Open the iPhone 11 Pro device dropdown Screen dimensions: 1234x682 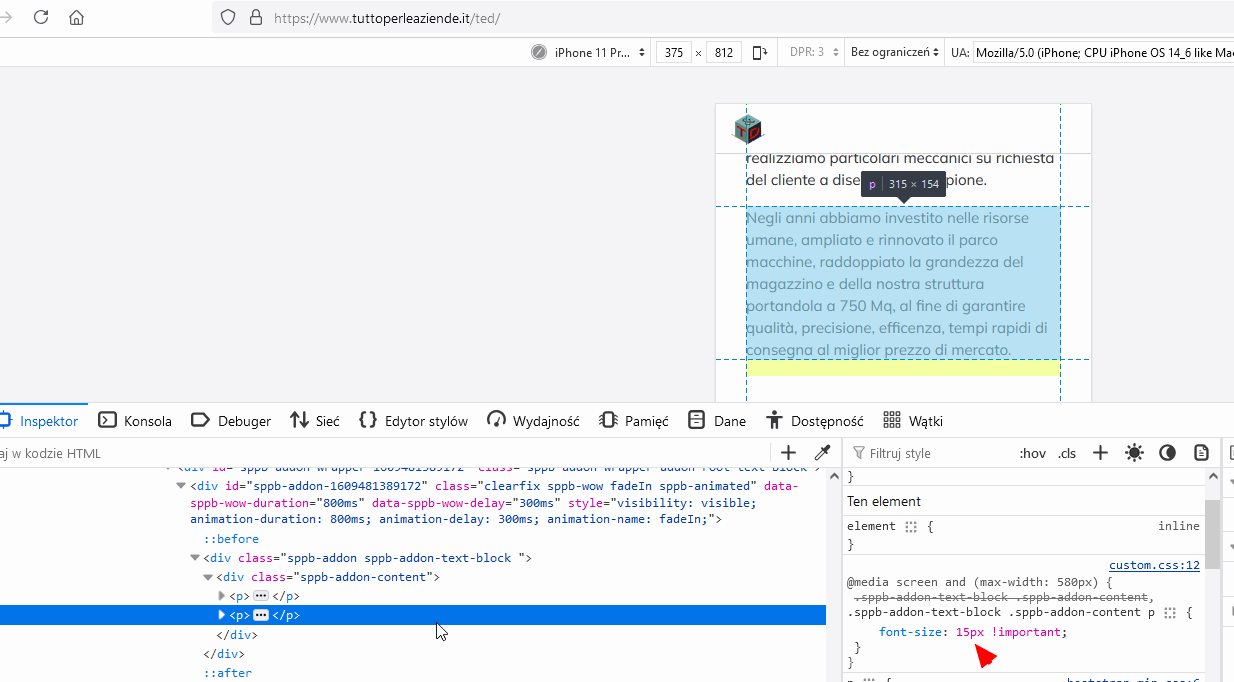(x=590, y=52)
